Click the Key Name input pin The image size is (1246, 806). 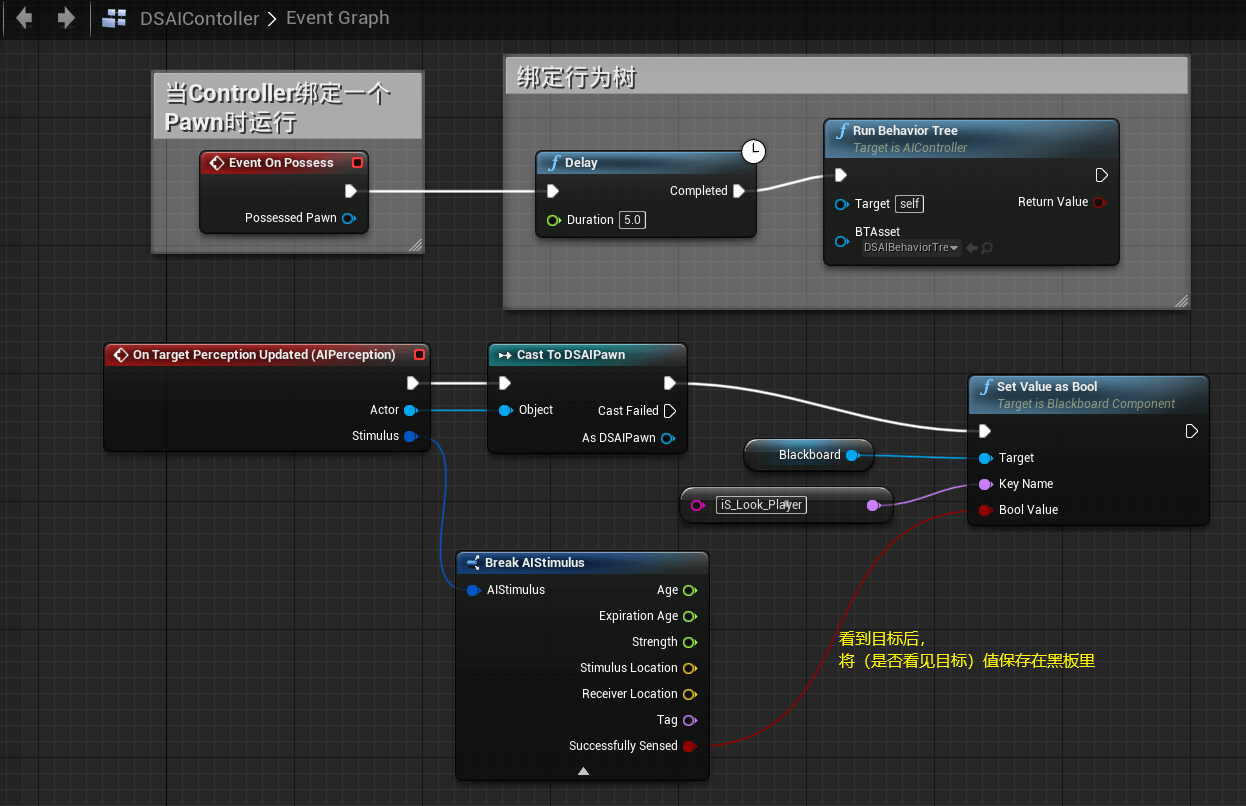[985, 484]
